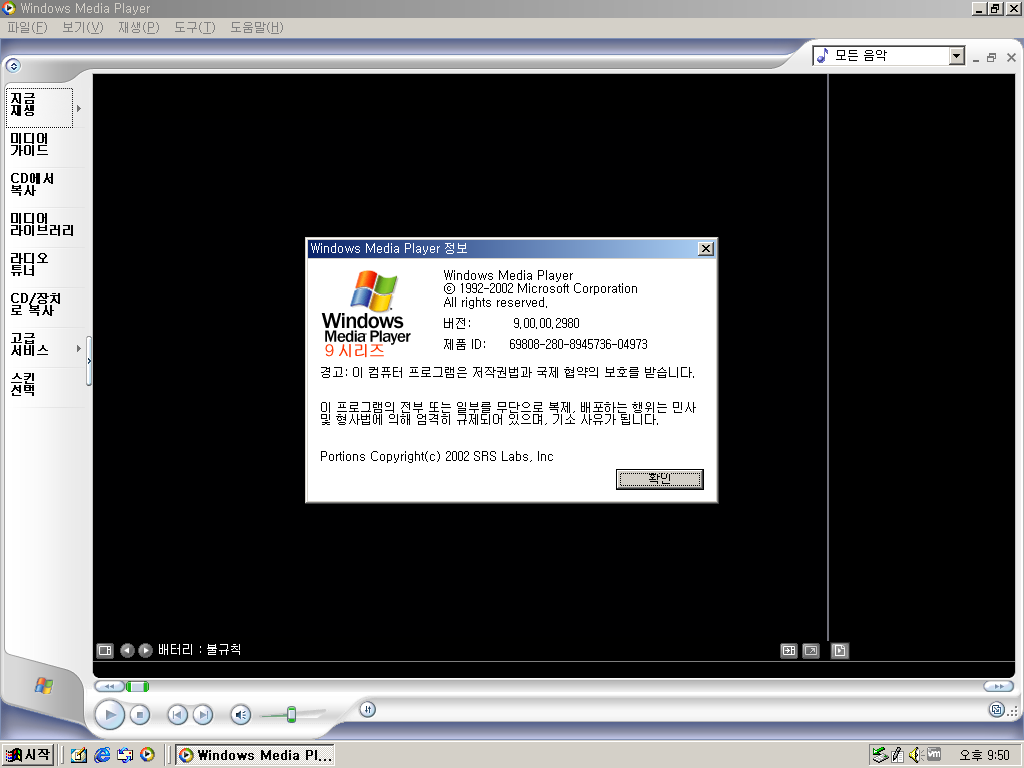Screen dimensions: 1024x768
Task: Click the Play button
Action: pyautogui.click(x=110, y=714)
